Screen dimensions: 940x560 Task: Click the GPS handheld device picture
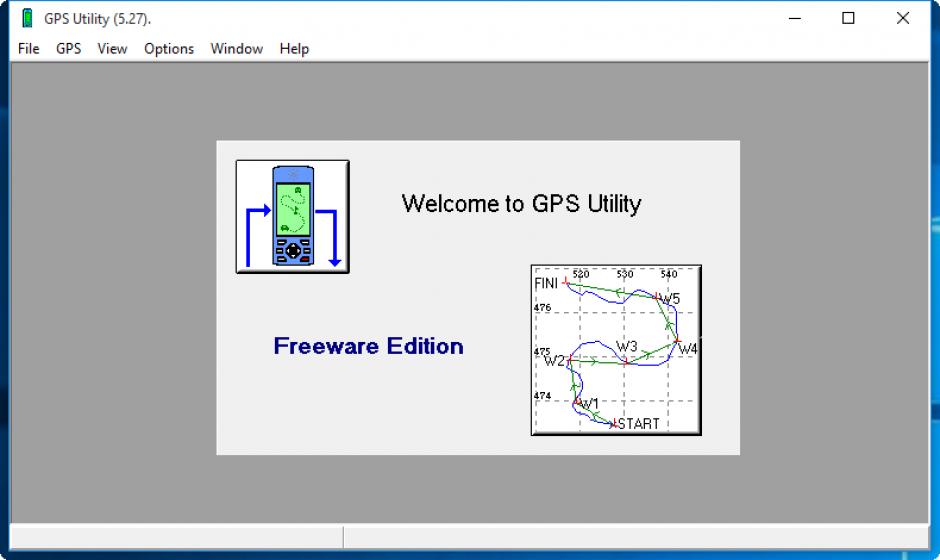(293, 216)
